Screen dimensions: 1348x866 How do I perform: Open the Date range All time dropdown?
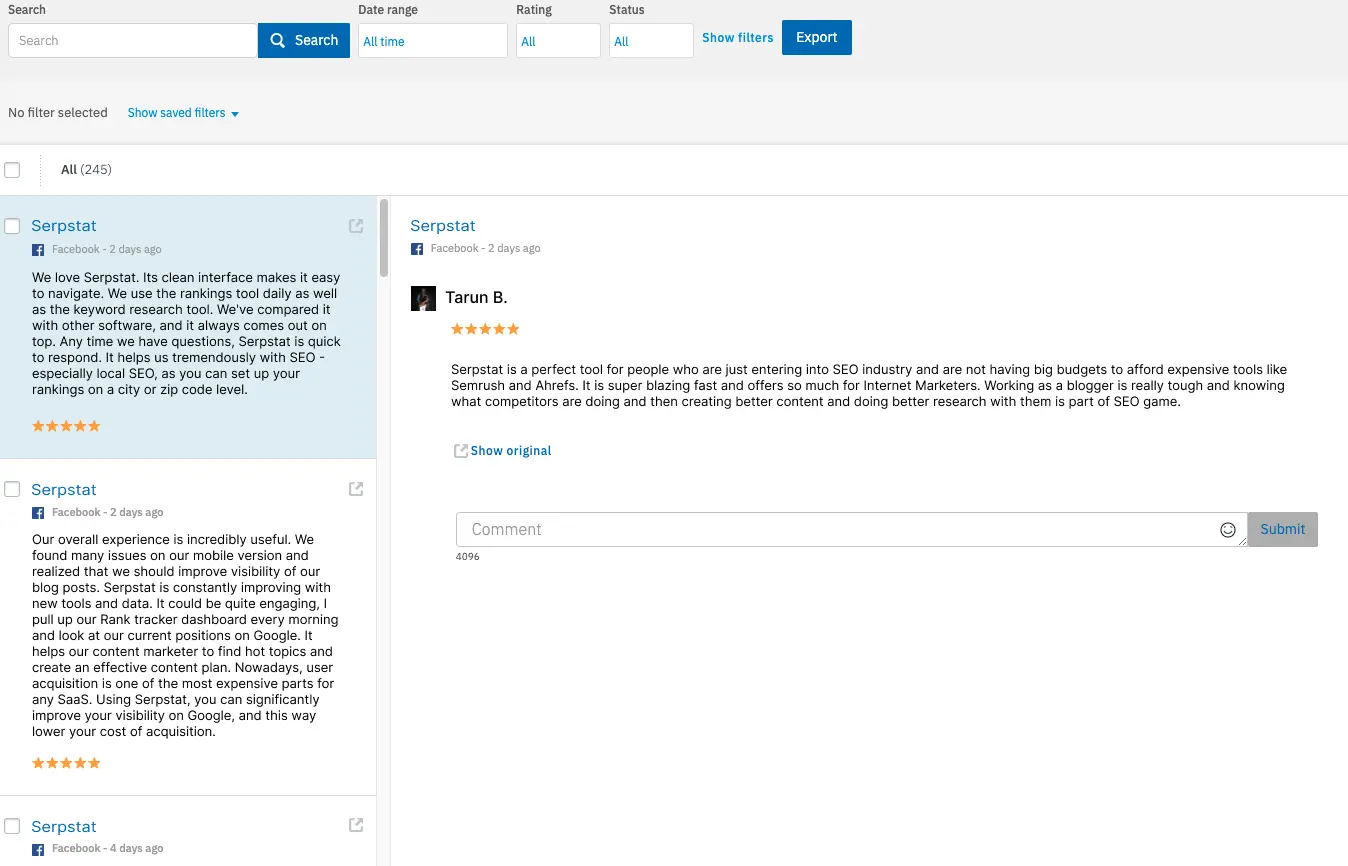(x=433, y=41)
